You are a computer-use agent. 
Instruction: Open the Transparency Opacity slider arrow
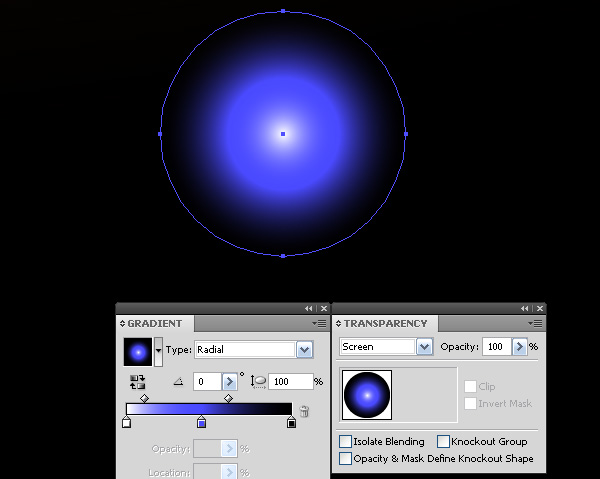[x=519, y=347]
